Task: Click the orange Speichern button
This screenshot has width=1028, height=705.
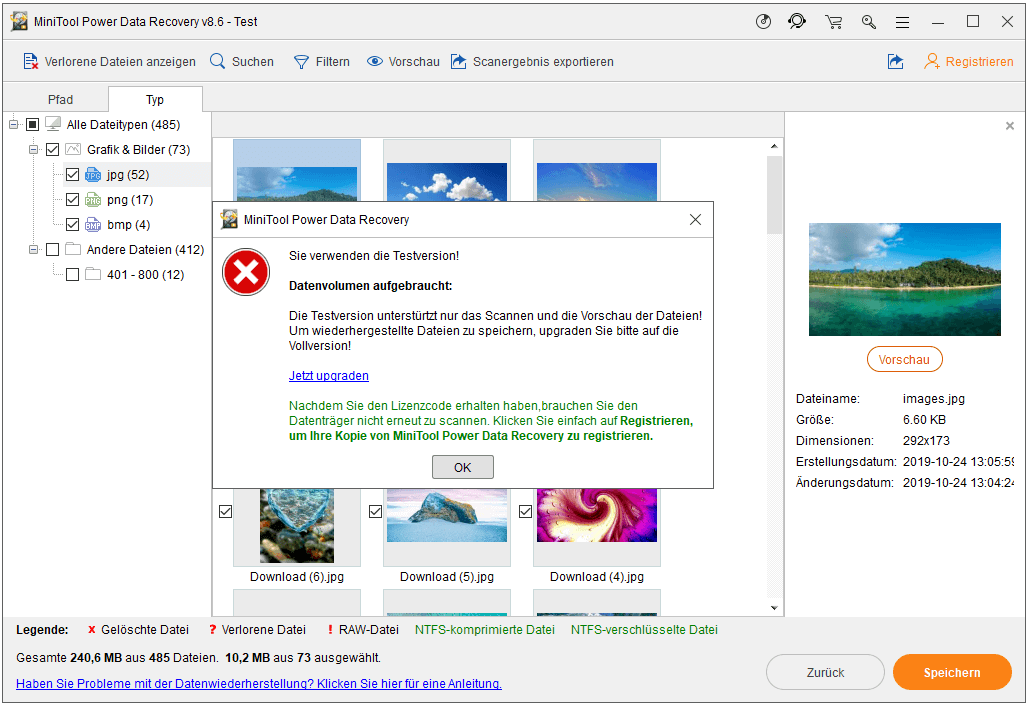Action: pyautogui.click(x=952, y=672)
